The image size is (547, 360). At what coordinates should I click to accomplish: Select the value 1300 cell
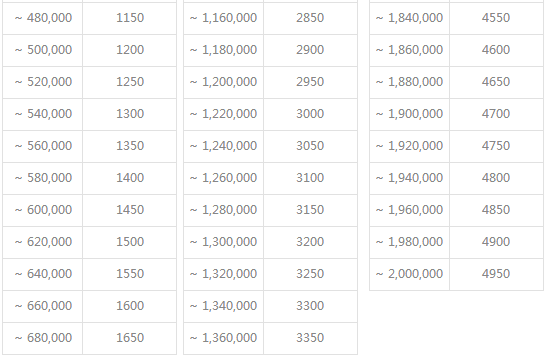pyautogui.click(x=129, y=114)
